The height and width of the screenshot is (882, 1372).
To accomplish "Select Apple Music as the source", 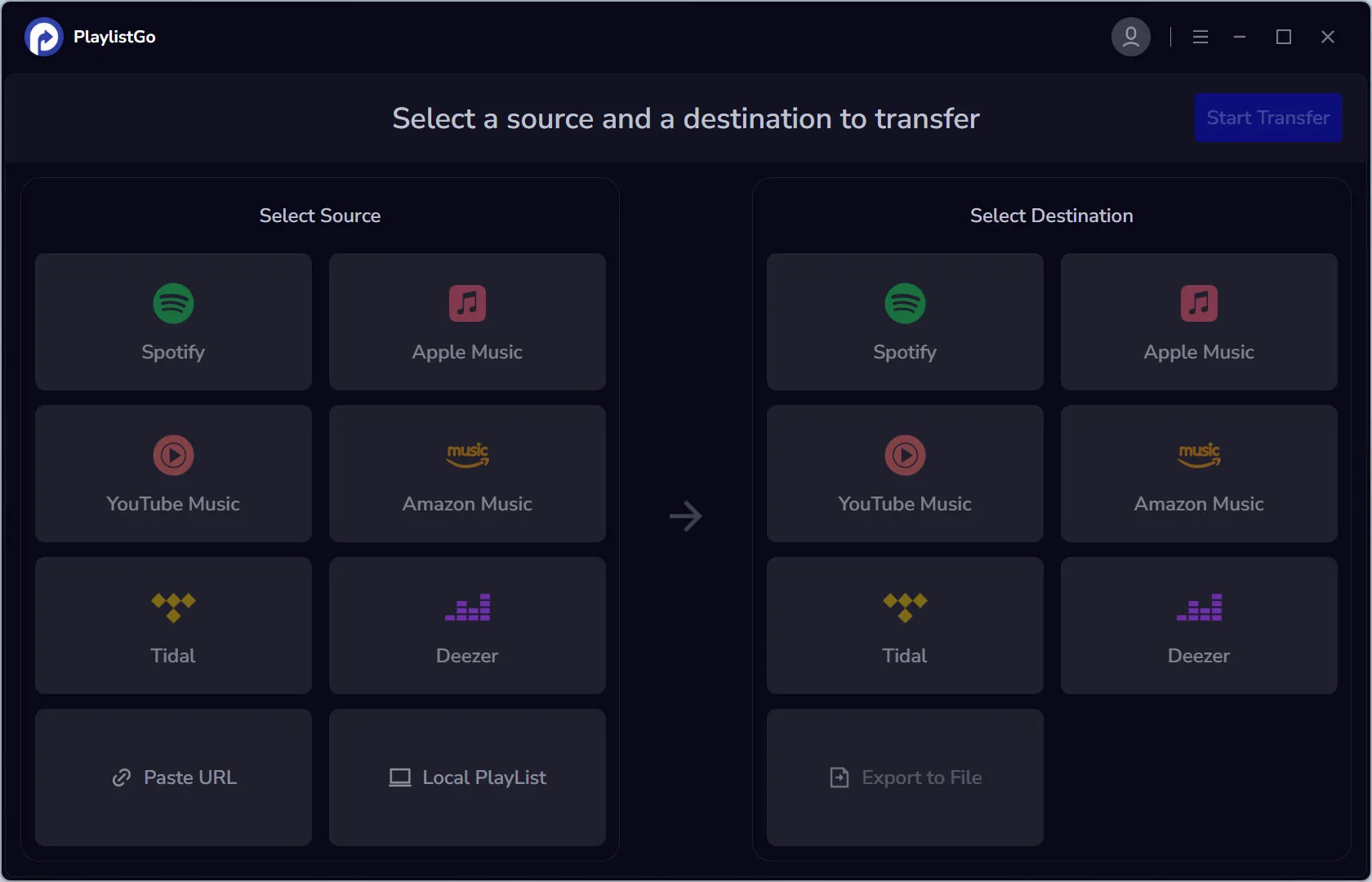I will [x=466, y=322].
